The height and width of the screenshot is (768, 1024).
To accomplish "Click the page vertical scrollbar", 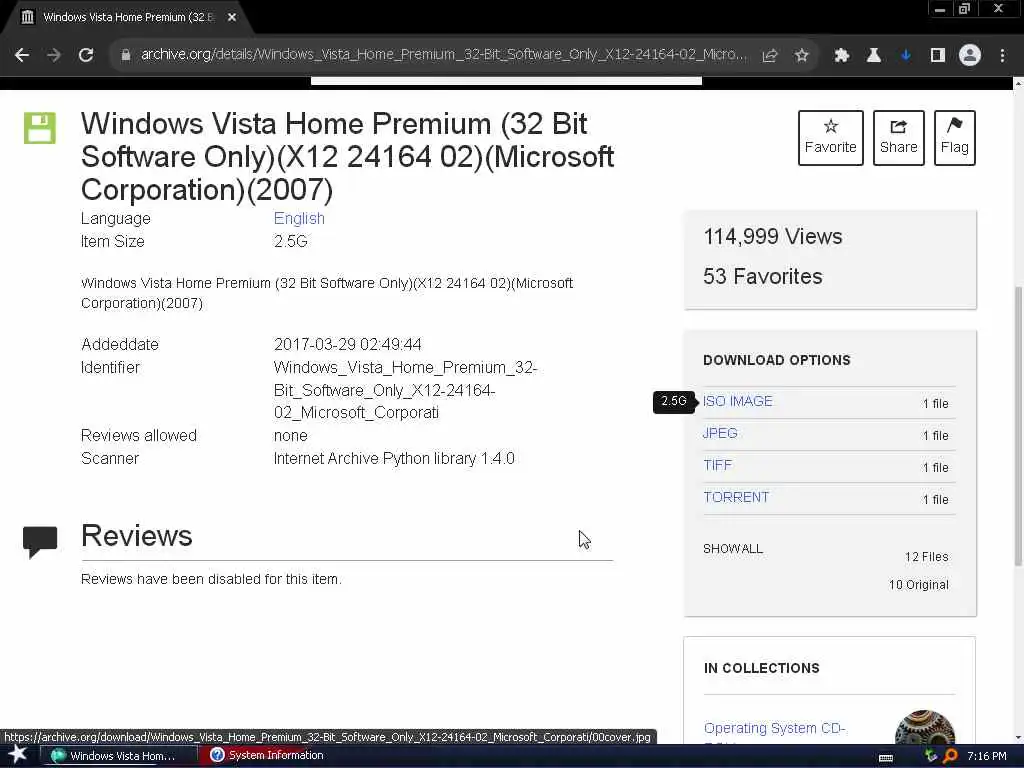I will [x=1018, y=424].
